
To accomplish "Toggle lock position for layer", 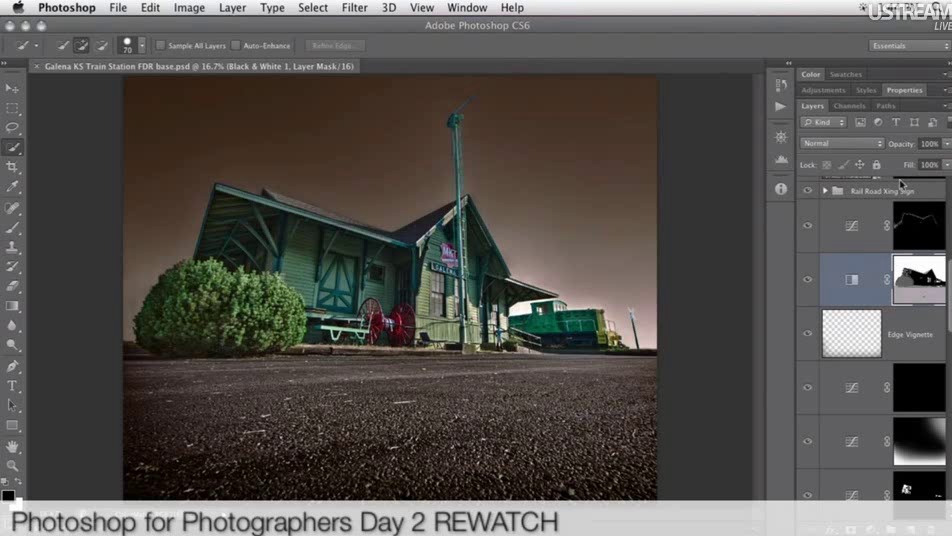I will point(860,165).
